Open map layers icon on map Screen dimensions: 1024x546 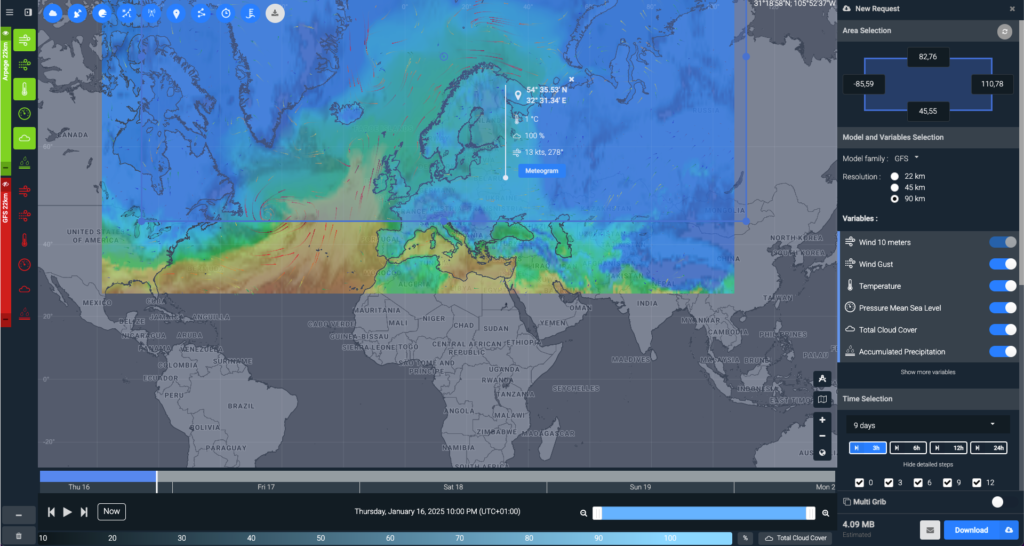(x=822, y=399)
